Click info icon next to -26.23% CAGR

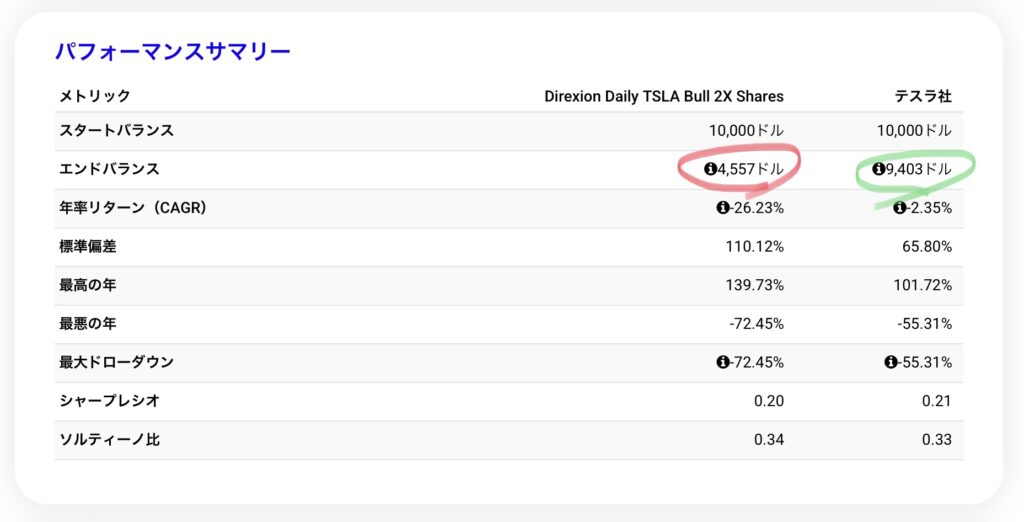(x=722, y=208)
